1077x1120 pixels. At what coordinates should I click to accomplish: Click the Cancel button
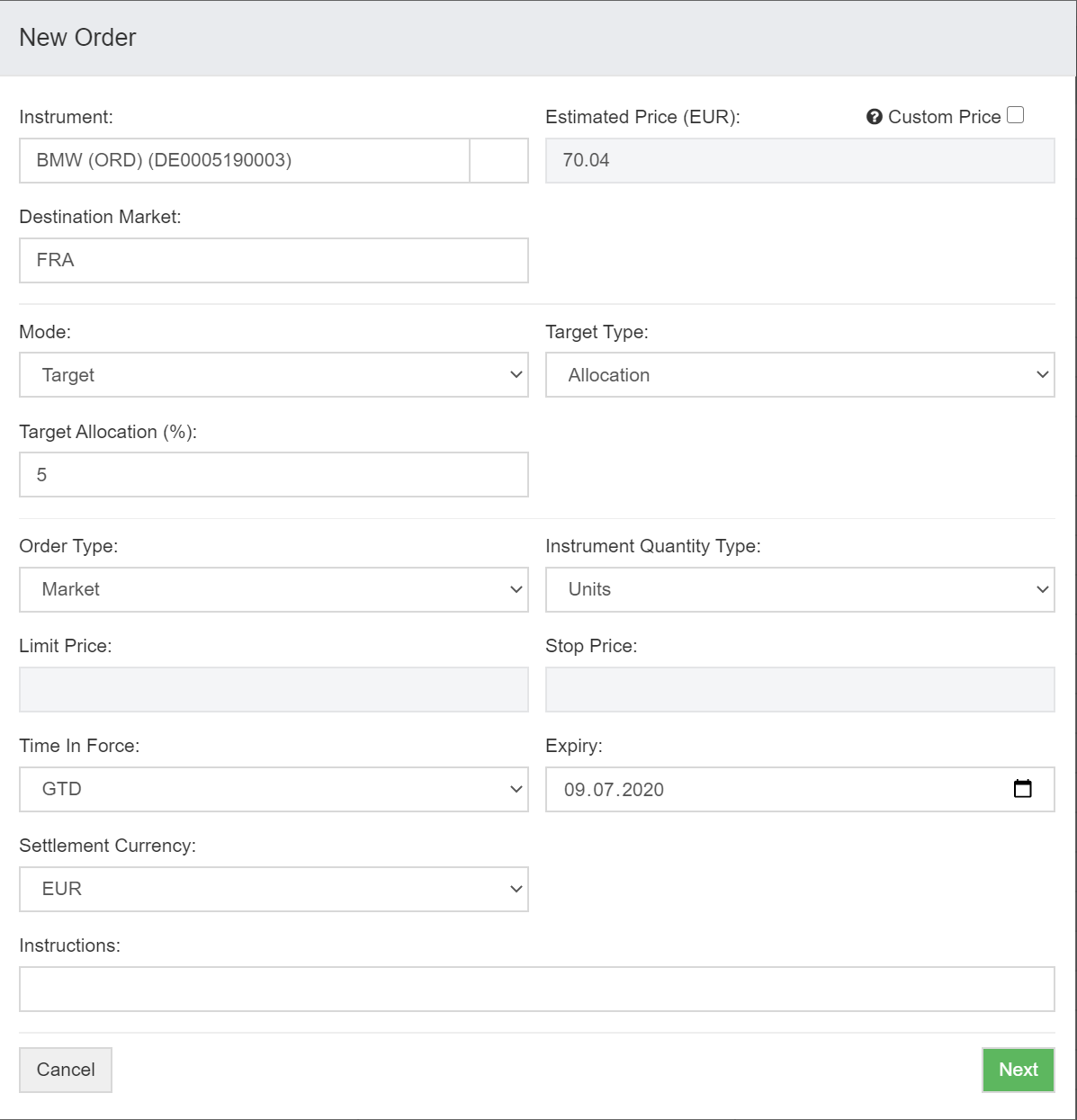[66, 1070]
